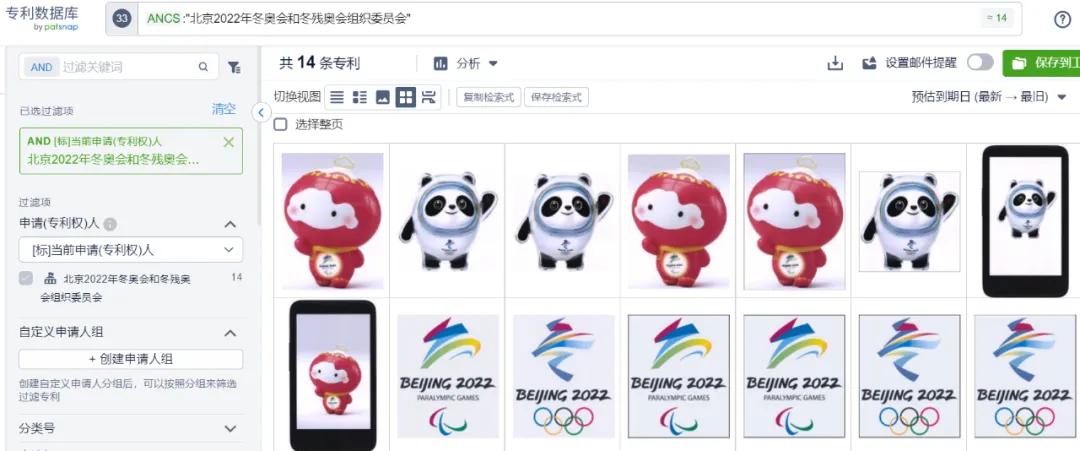
Task: Collapse the left filter sidebar arrow
Action: [261, 112]
